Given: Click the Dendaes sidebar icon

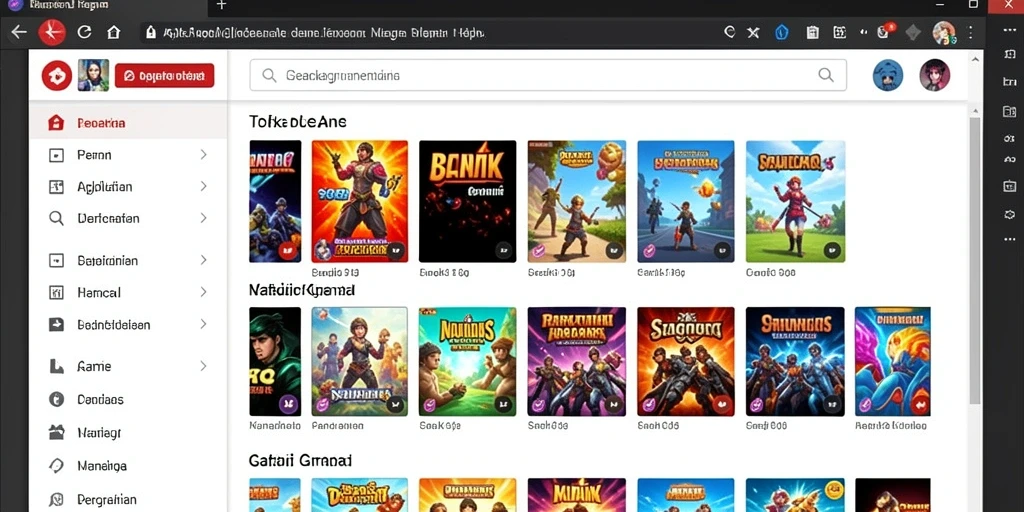Looking at the screenshot, I should click(x=57, y=400).
